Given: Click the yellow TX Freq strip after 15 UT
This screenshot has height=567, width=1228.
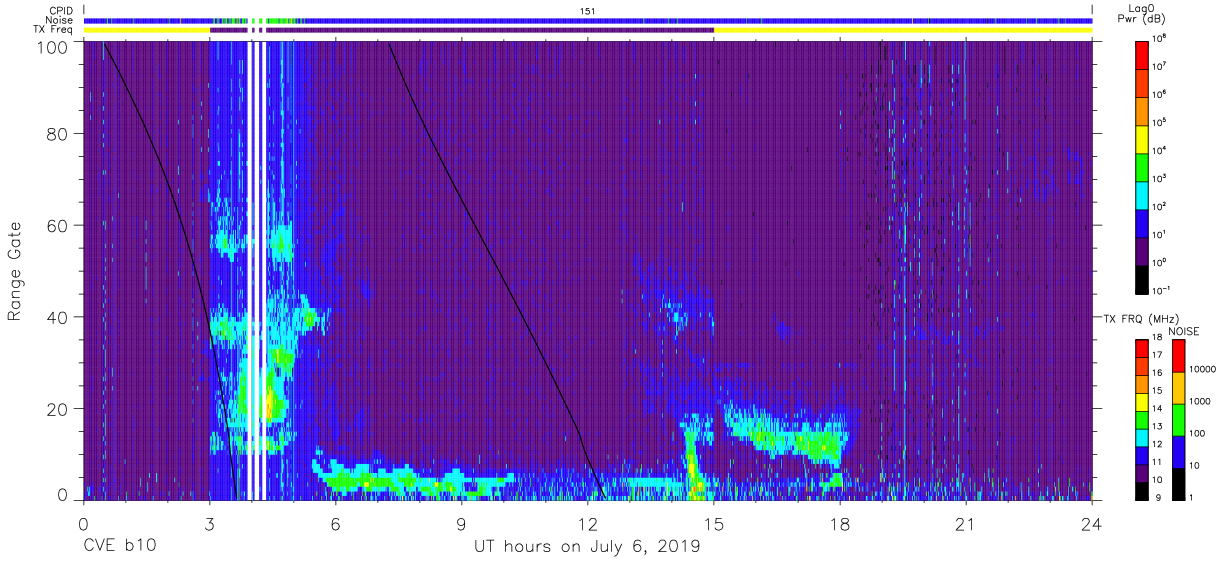Looking at the screenshot, I should [903, 30].
